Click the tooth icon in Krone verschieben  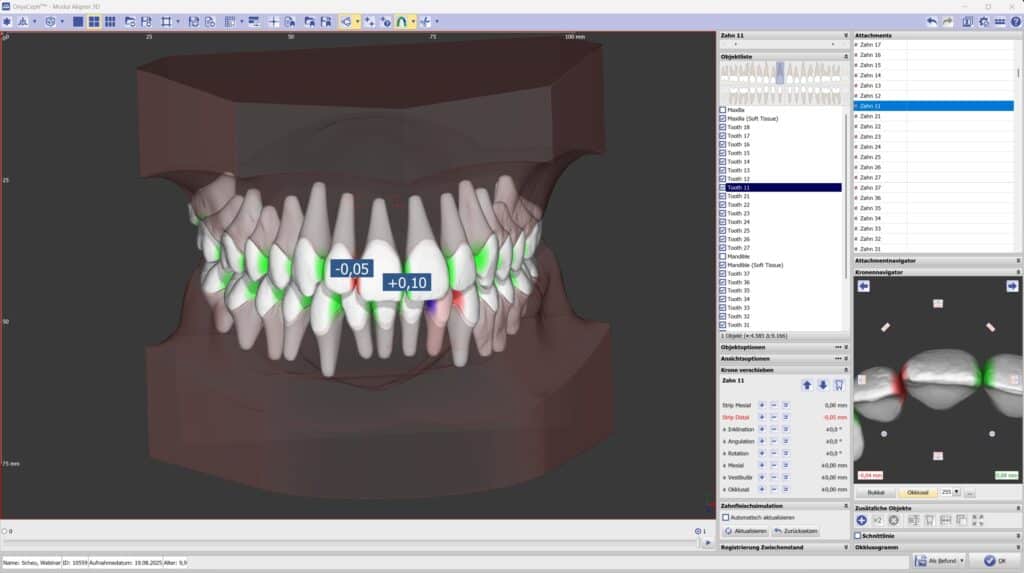click(x=838, y=384)
